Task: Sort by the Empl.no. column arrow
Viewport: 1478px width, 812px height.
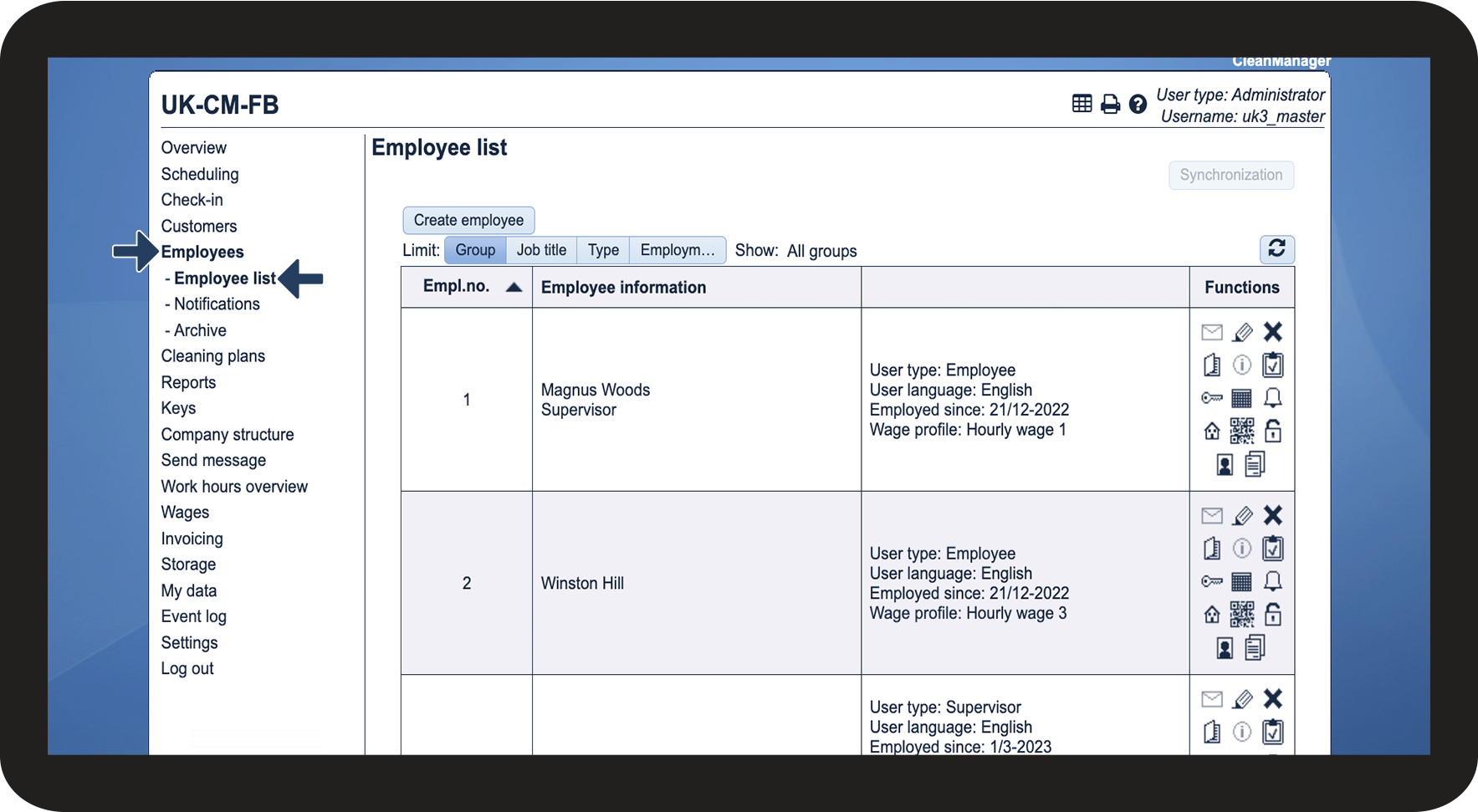Action: pos(514,287)
